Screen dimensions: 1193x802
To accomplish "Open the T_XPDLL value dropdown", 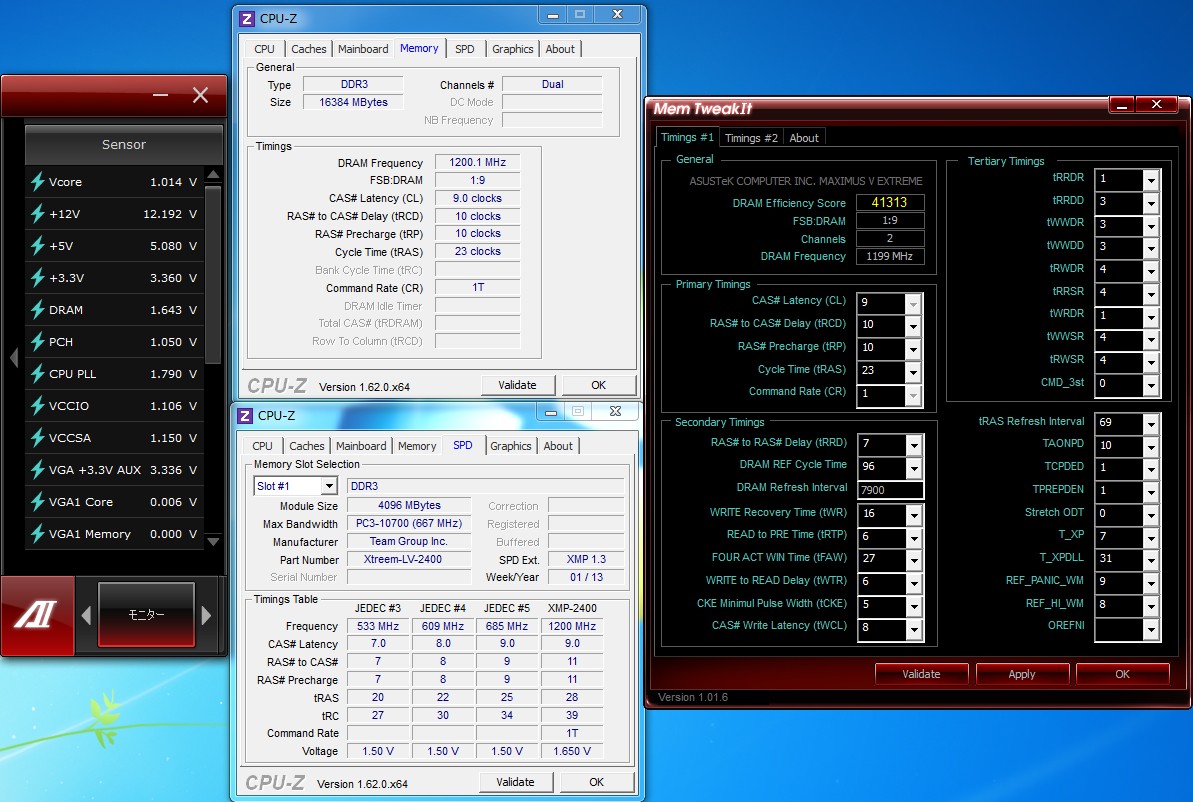I will (1151, 559).
